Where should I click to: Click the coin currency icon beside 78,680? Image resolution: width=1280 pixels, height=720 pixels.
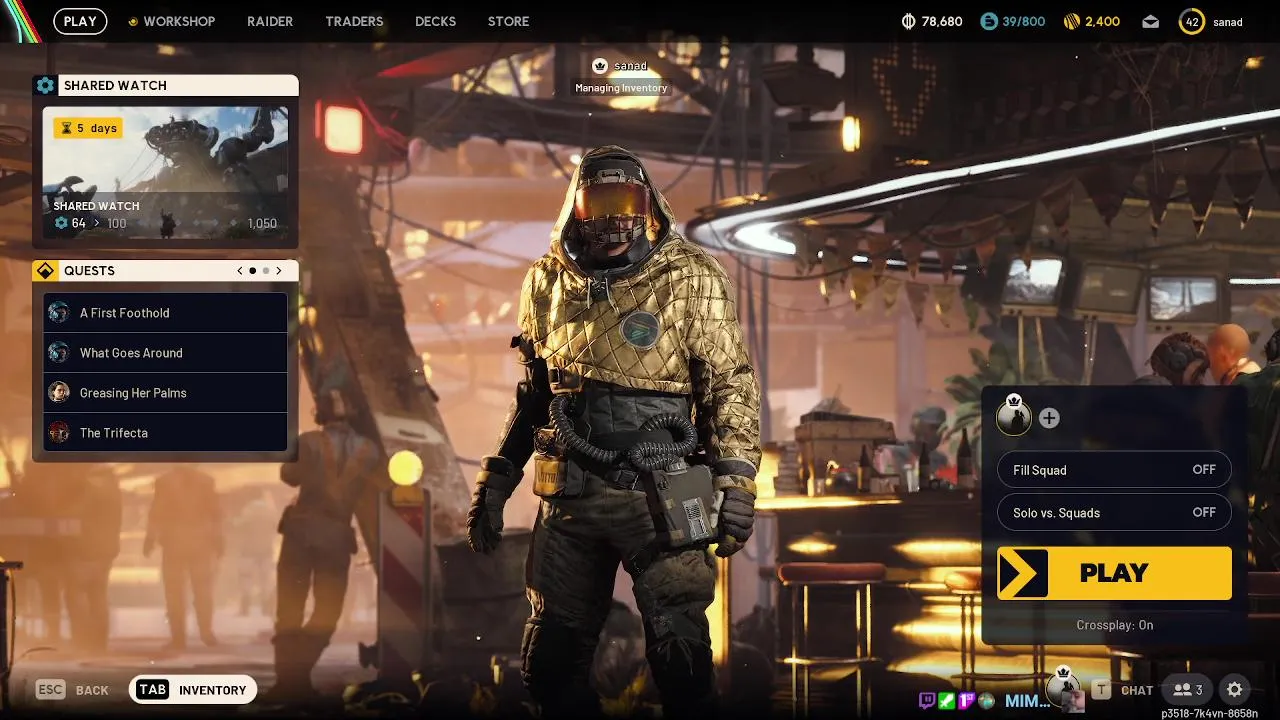tap(908, 21)
